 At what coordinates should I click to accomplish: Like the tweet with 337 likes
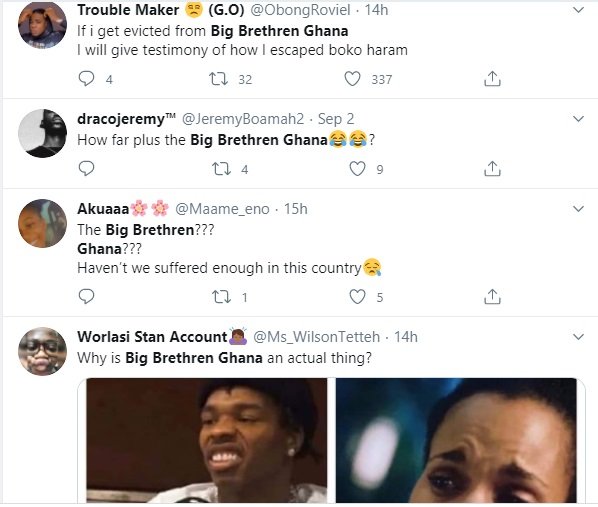[x=352, y=79]
